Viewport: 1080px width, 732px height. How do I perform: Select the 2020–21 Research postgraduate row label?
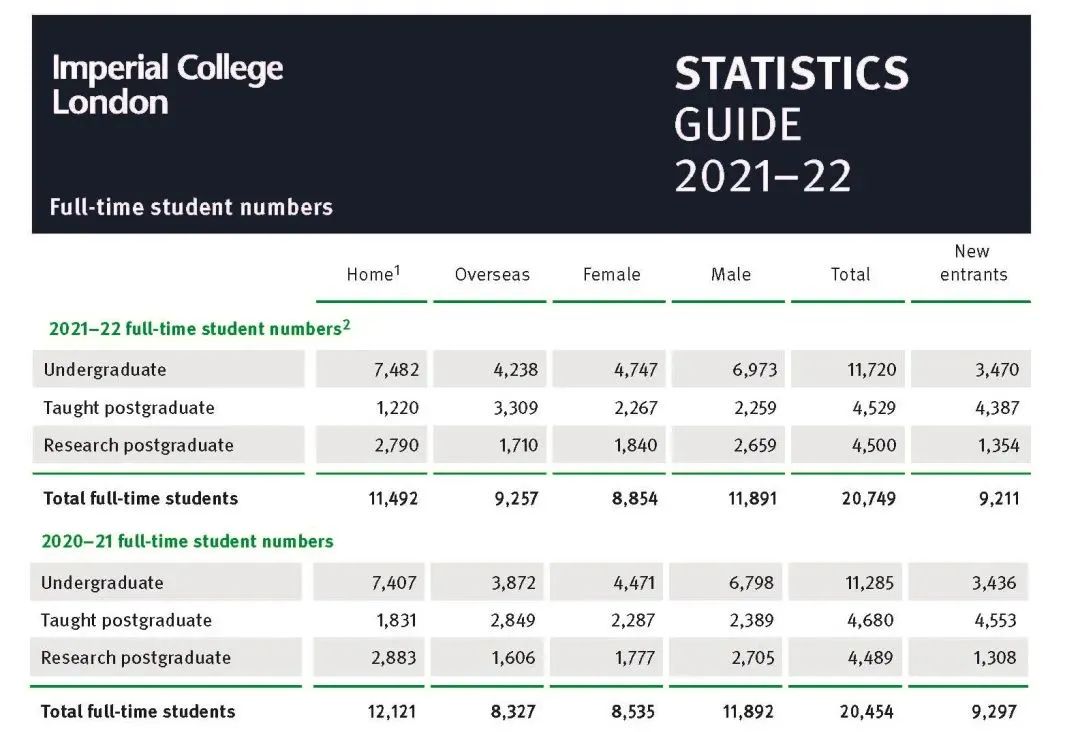point(136,658)
